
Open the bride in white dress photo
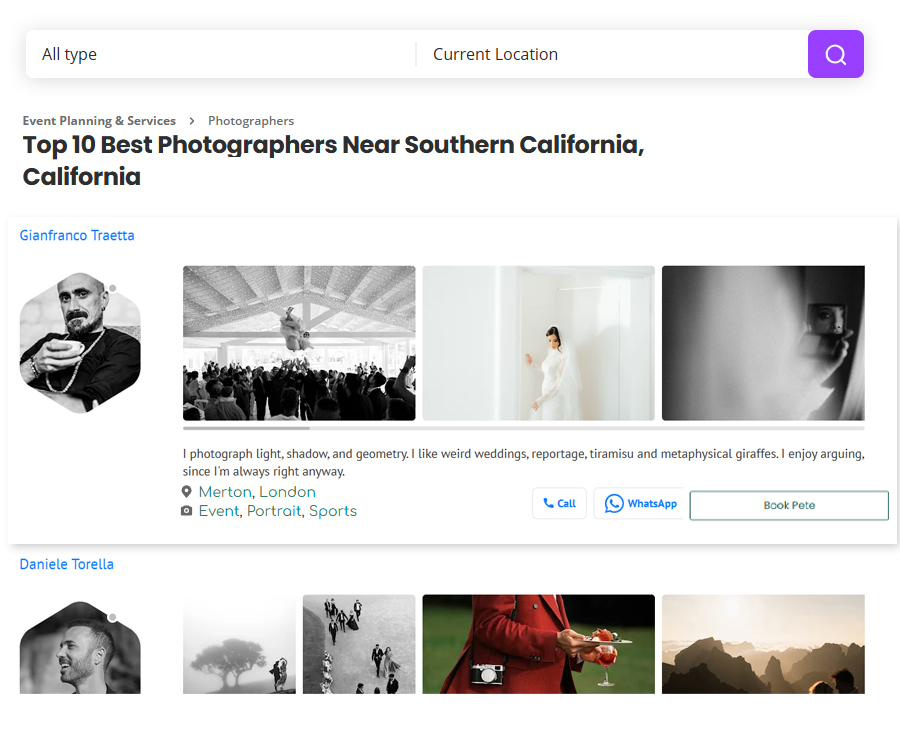tap(538, 343)
